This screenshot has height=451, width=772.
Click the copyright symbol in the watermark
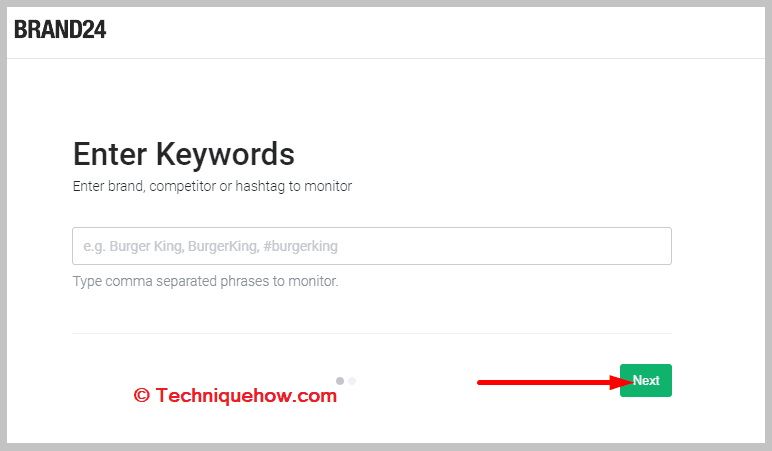pos(141,395)
